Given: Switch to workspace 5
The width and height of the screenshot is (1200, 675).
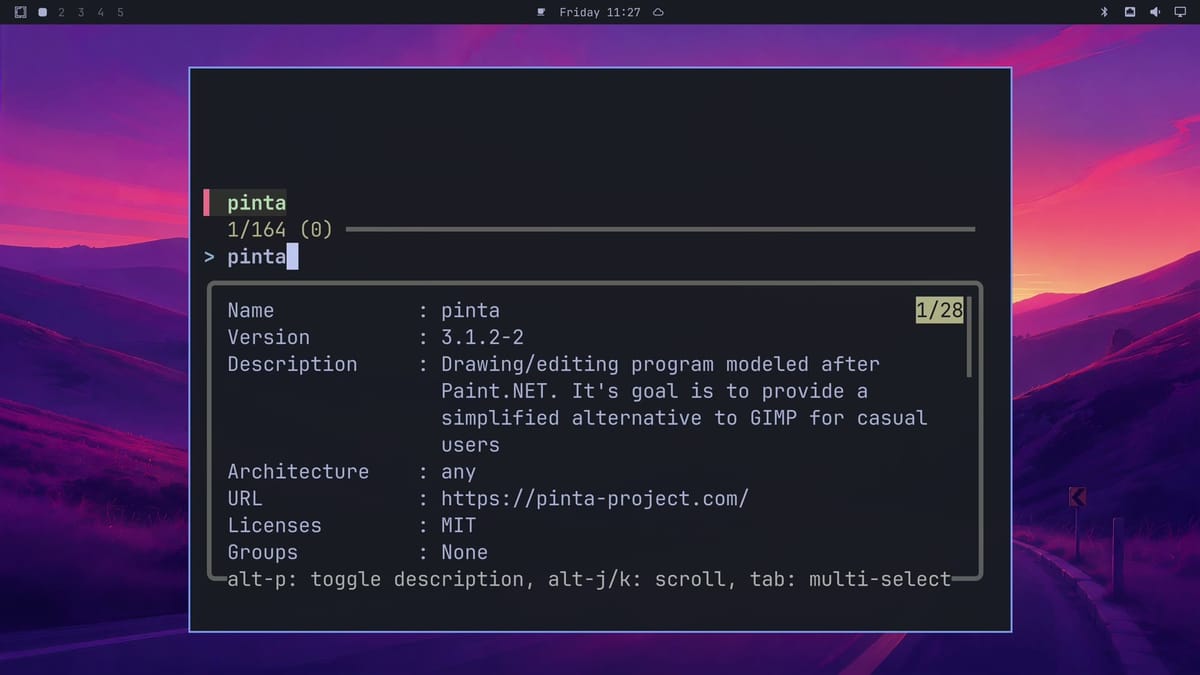Looking at the screenshot, I should 120,12.
